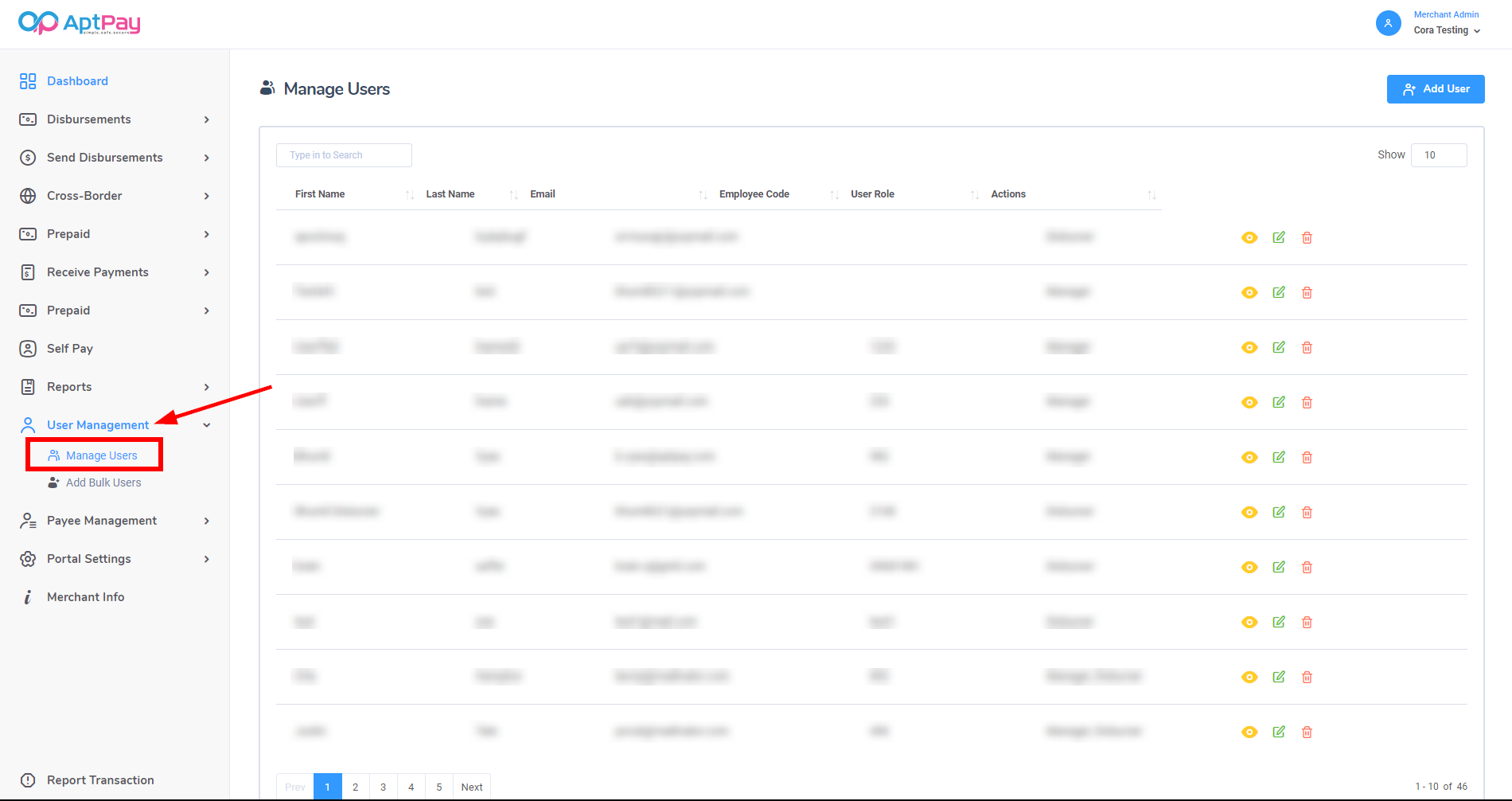
Task: View first user details with eye icon
Action: (x=1249, y=237)
